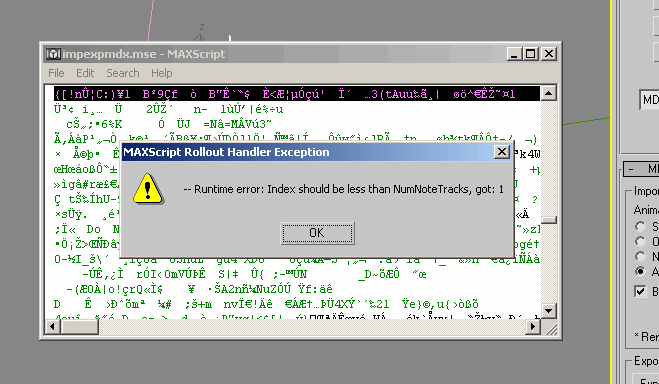Click the MD input field in side panel
Screen dimensions: 659x384
649,100
